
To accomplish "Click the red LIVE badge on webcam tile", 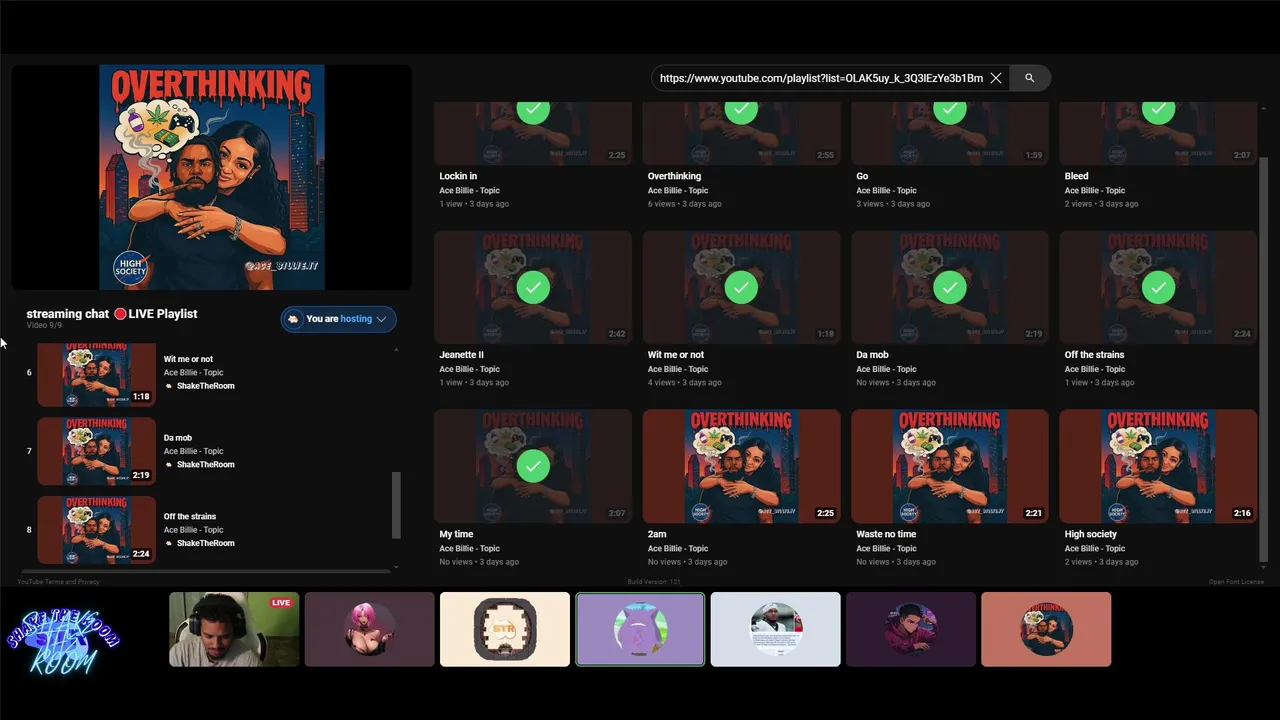I will (x=281, y=603).
